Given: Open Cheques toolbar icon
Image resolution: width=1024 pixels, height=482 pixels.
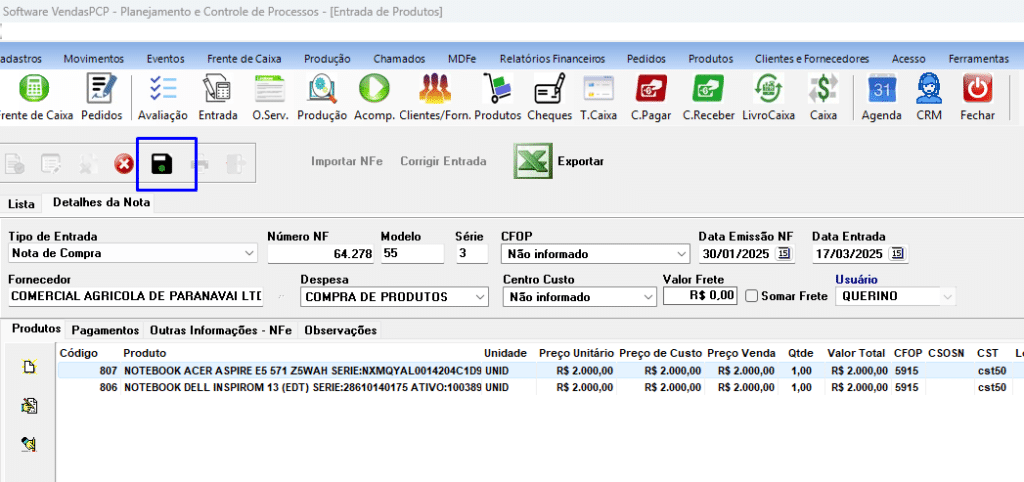Looking at the screenshot, I should coord(549,97).
